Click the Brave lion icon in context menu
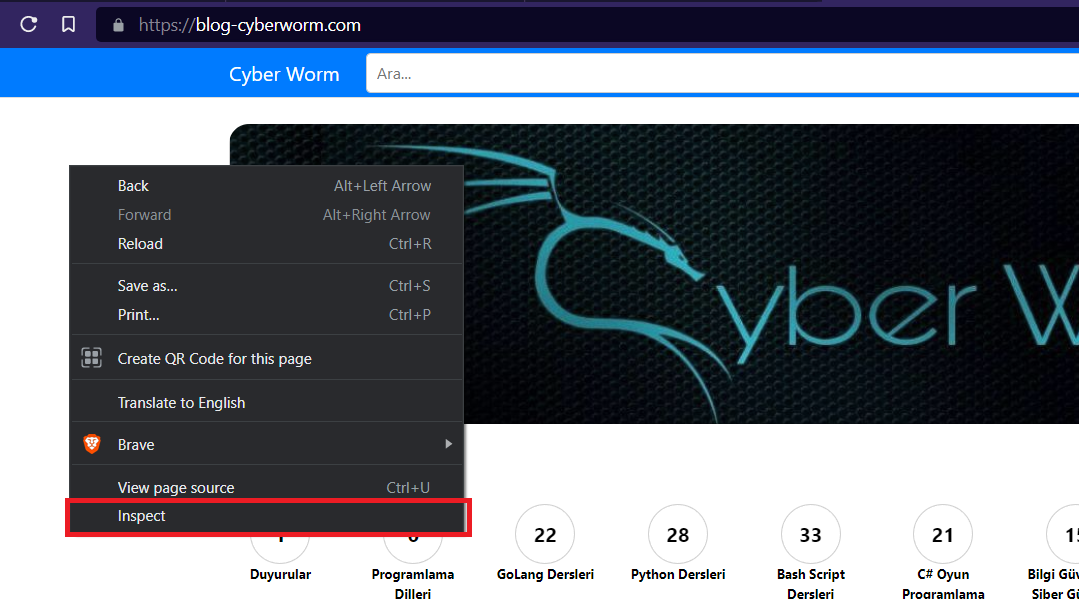This screenshot has width=1079, height=599. pos(91,444)
